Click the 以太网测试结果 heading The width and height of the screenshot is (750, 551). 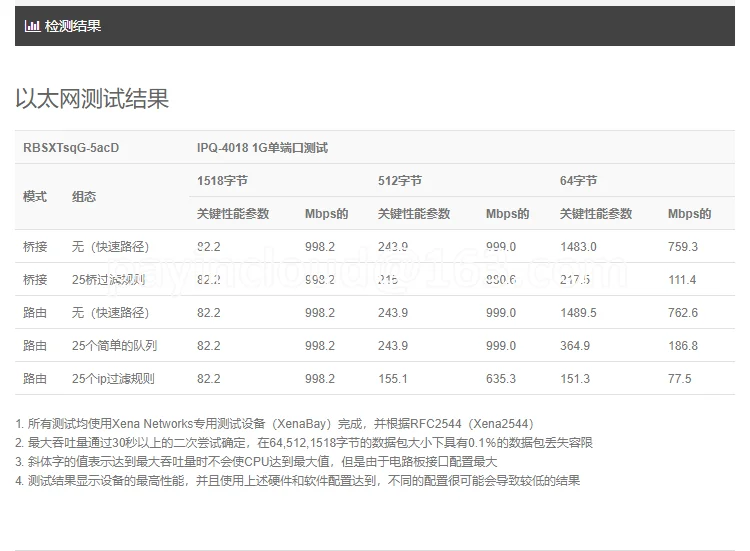(x=92, y=99)
